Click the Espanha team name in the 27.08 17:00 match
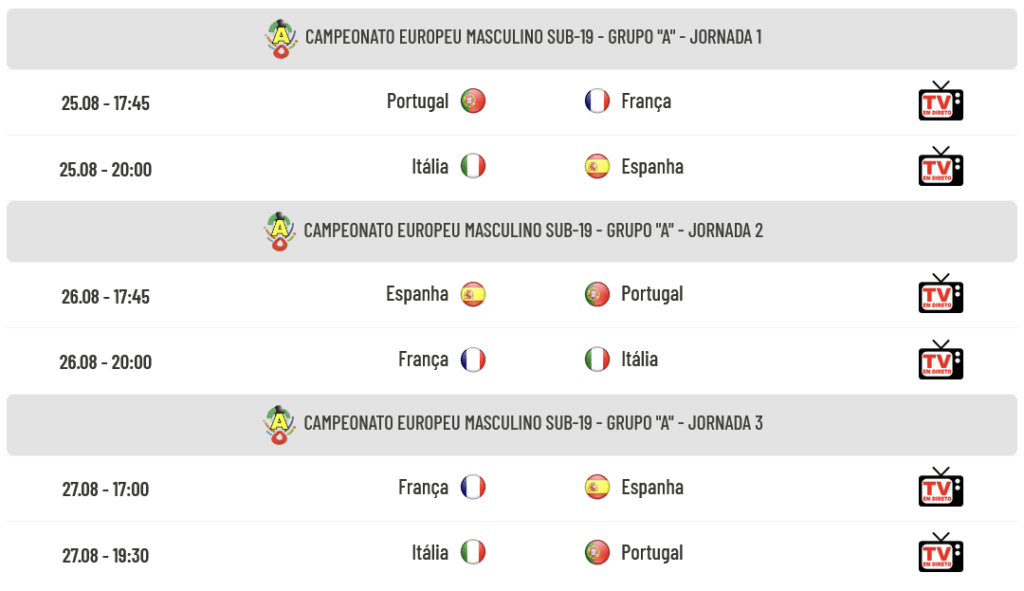This screenshot has width=1024, height=591. point(652,487)
